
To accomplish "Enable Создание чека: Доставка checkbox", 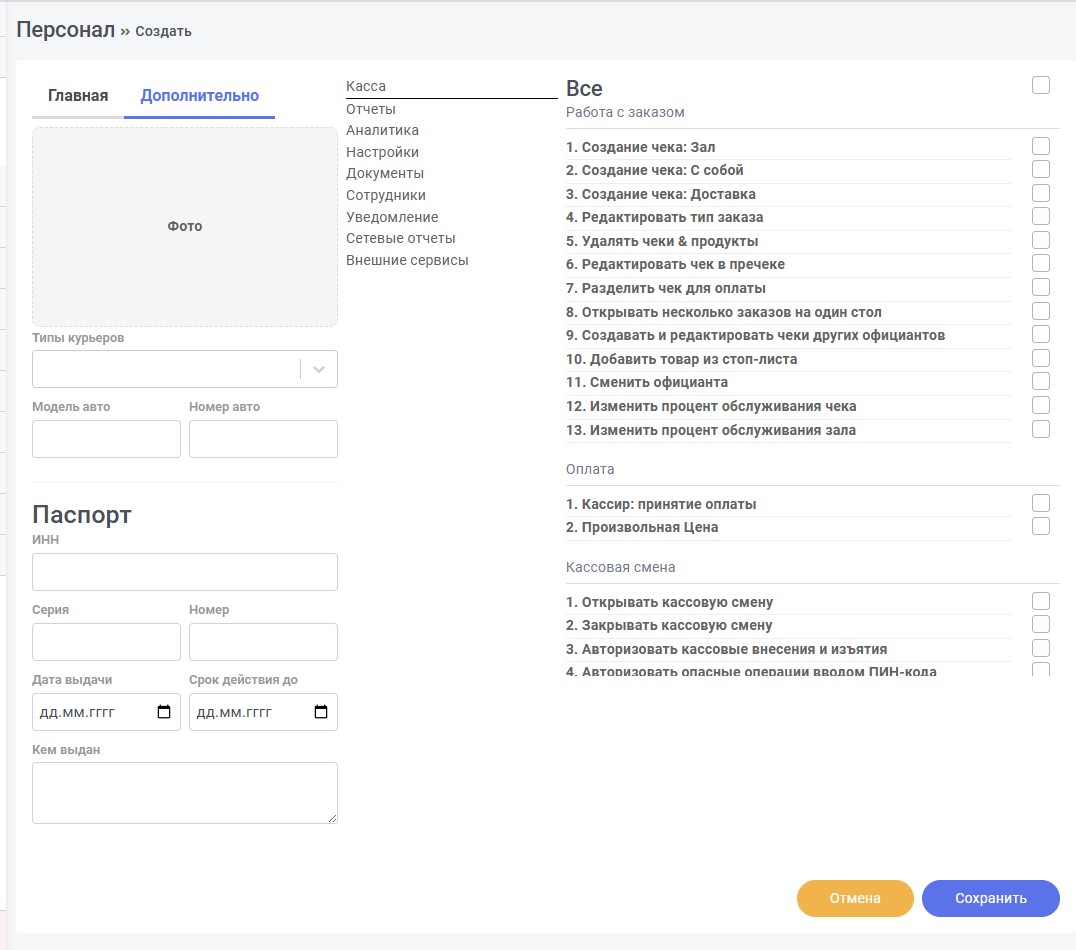I will point(1041,194).
